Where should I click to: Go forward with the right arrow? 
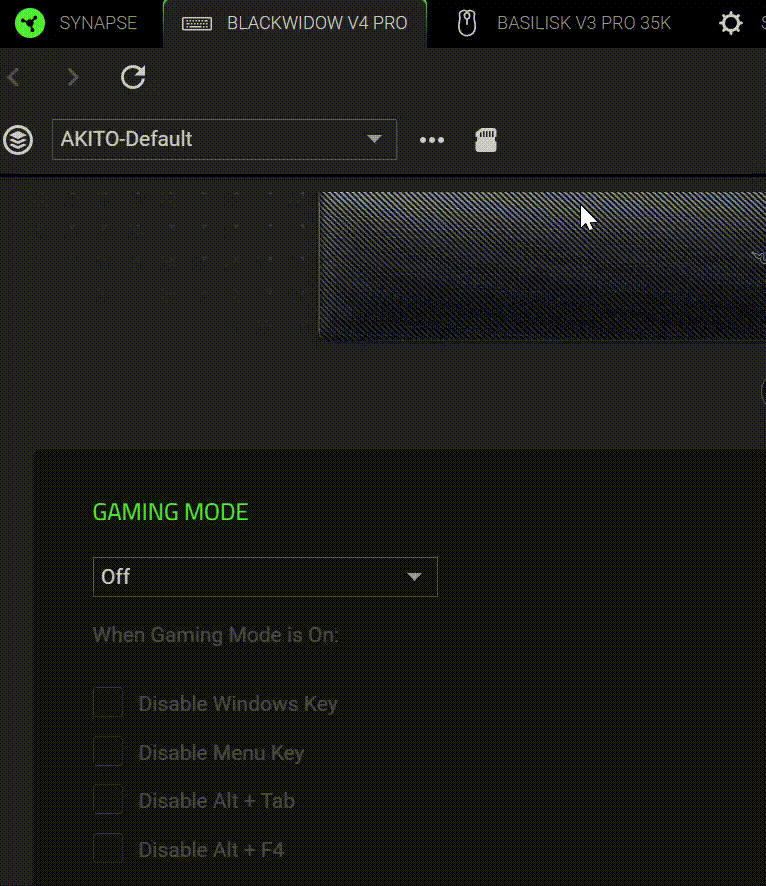coord(72,77)
